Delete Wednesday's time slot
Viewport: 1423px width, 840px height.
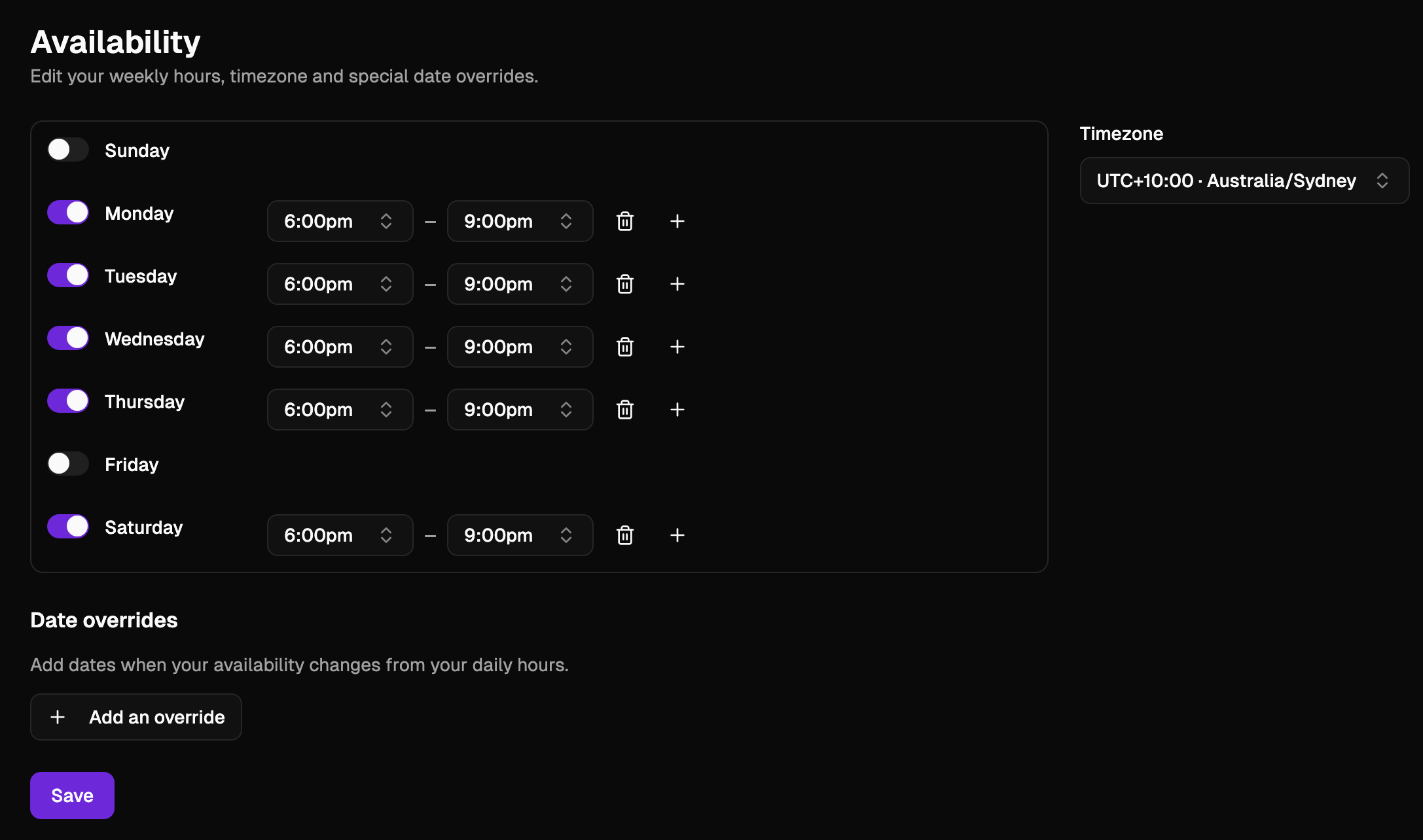[x=624, y=347]
